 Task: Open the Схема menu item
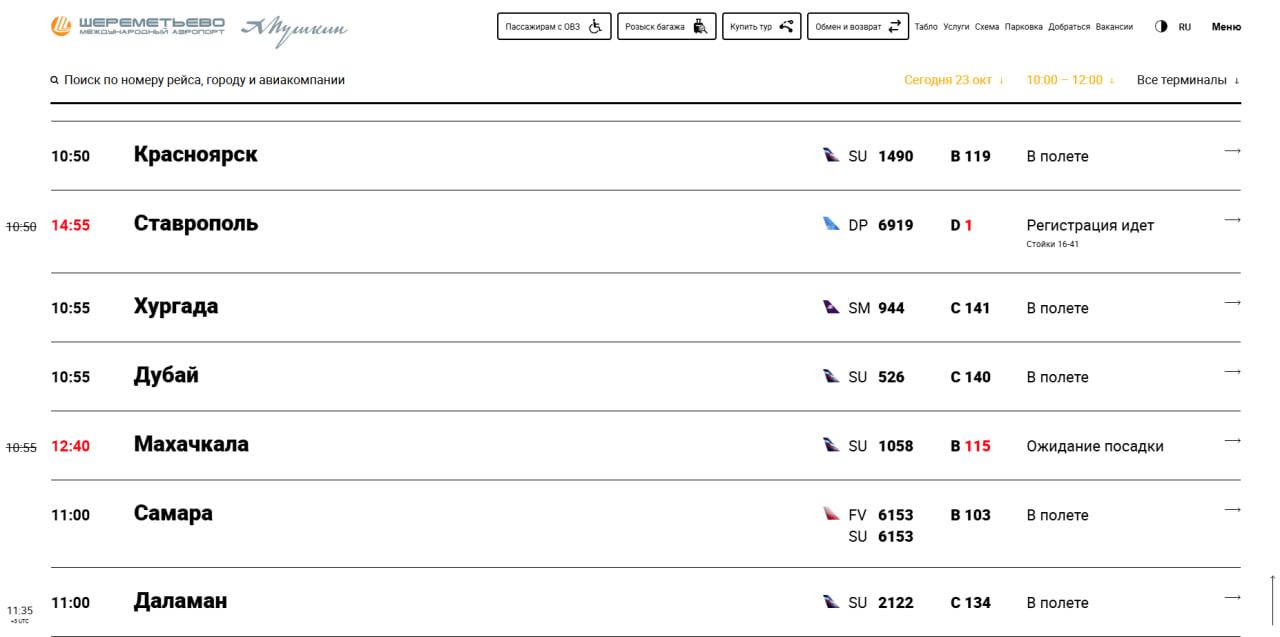987,27
